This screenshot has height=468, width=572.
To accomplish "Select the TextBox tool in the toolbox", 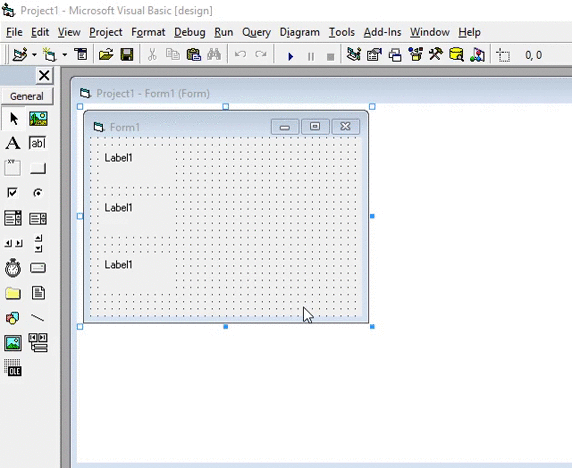I will [38, 143].
